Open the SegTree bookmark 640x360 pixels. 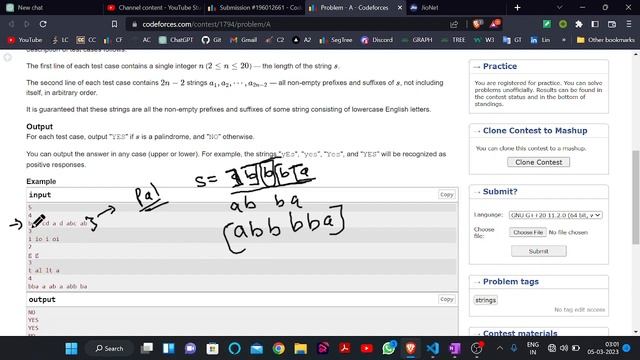click(x=335, y=40)
